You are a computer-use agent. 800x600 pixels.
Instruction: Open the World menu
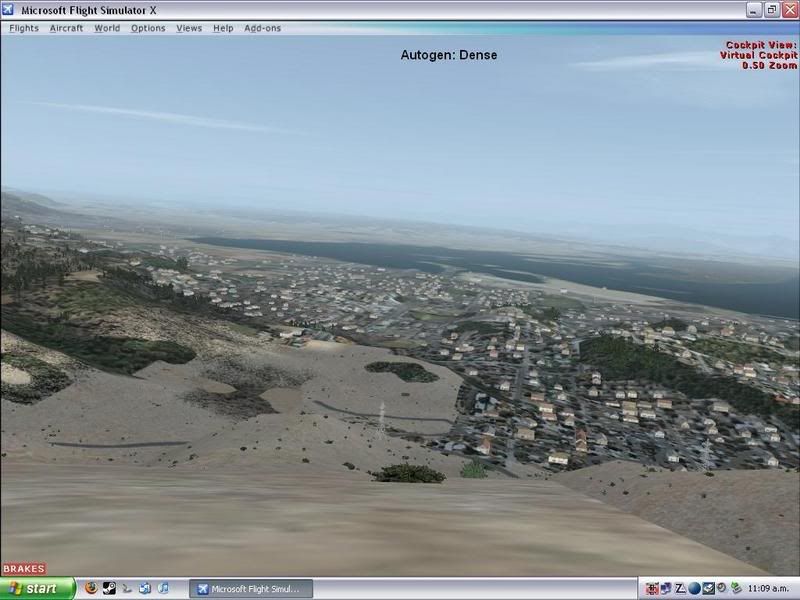(107, 28)
